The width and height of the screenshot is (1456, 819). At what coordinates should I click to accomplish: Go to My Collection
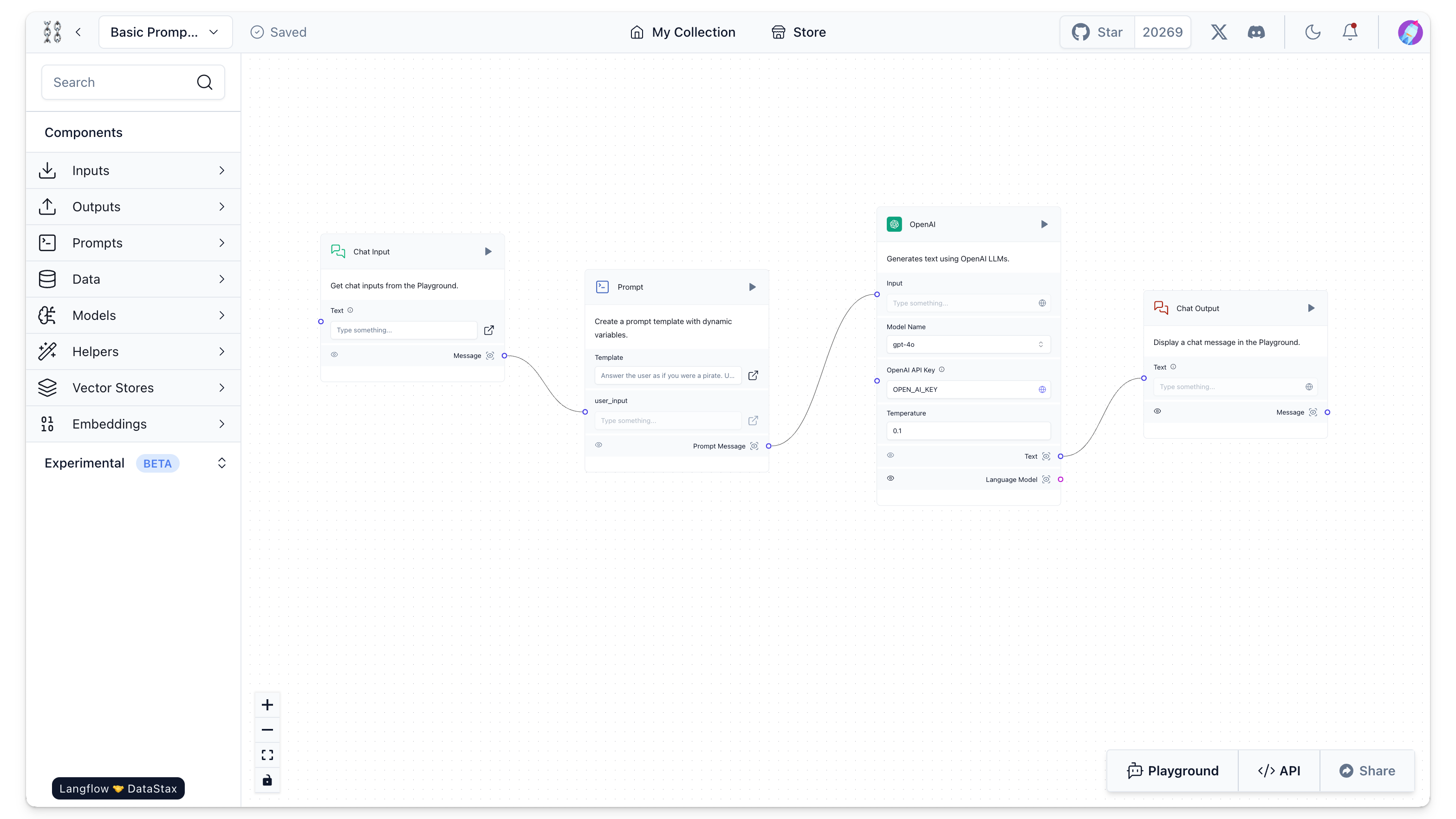coord(683,32)
